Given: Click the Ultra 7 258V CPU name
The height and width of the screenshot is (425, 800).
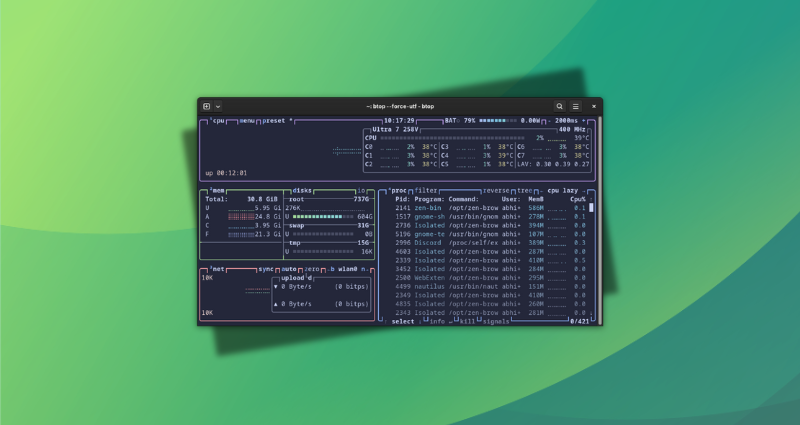Looking at the screenshot, I should coord(395,130).
